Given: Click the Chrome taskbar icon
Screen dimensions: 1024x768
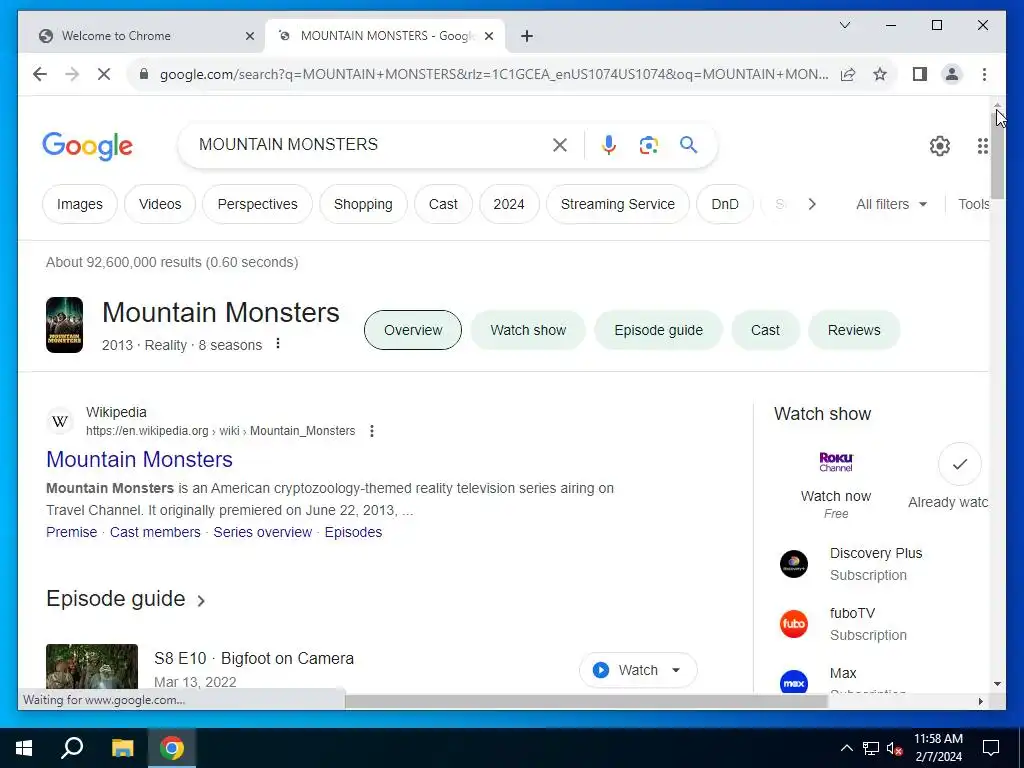Looking at the screenshot, I should coord(172,748).
